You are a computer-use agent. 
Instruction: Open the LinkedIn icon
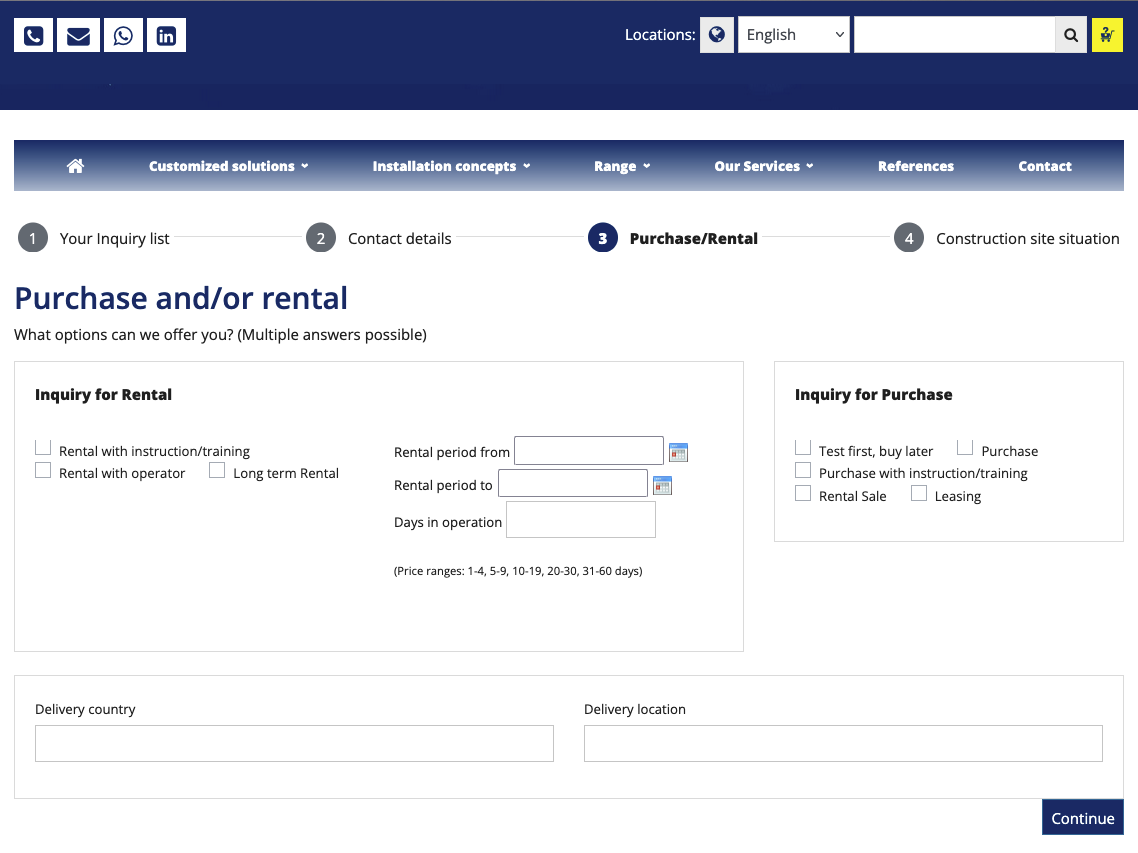166,36
